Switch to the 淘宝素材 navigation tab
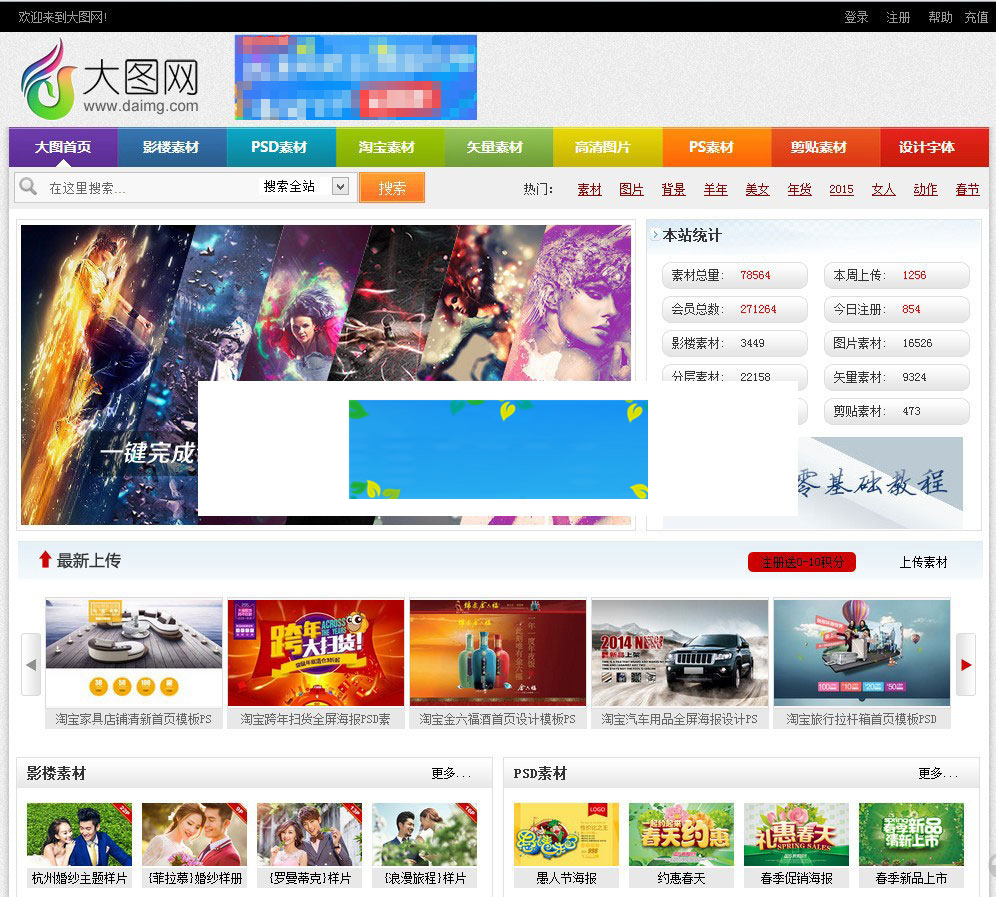The width and height of the screenshot is (996, 897). point(389,147)
